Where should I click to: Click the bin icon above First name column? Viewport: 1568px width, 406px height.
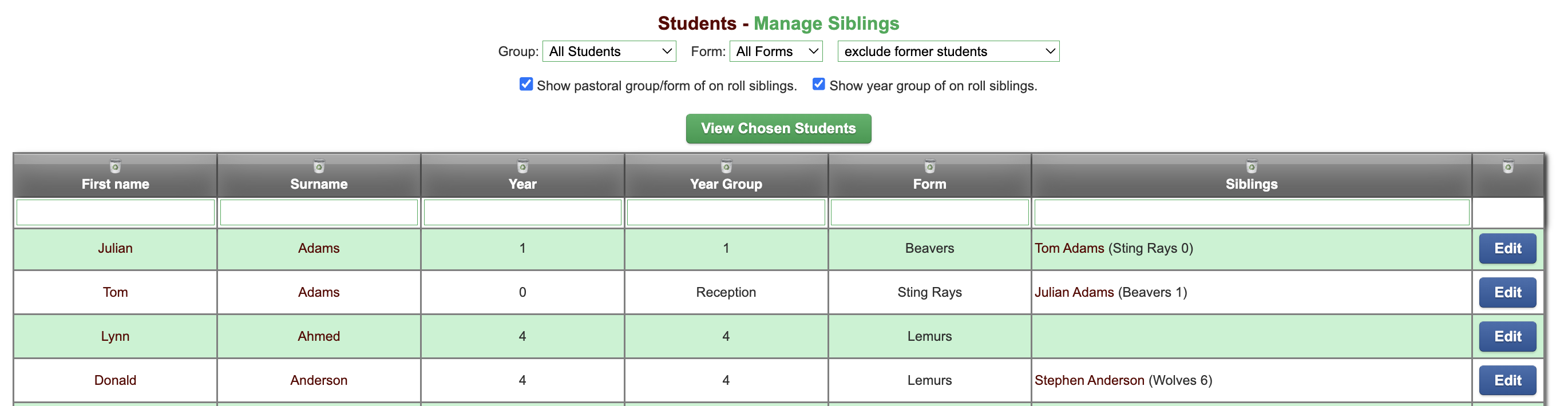[x=115, y=166]
